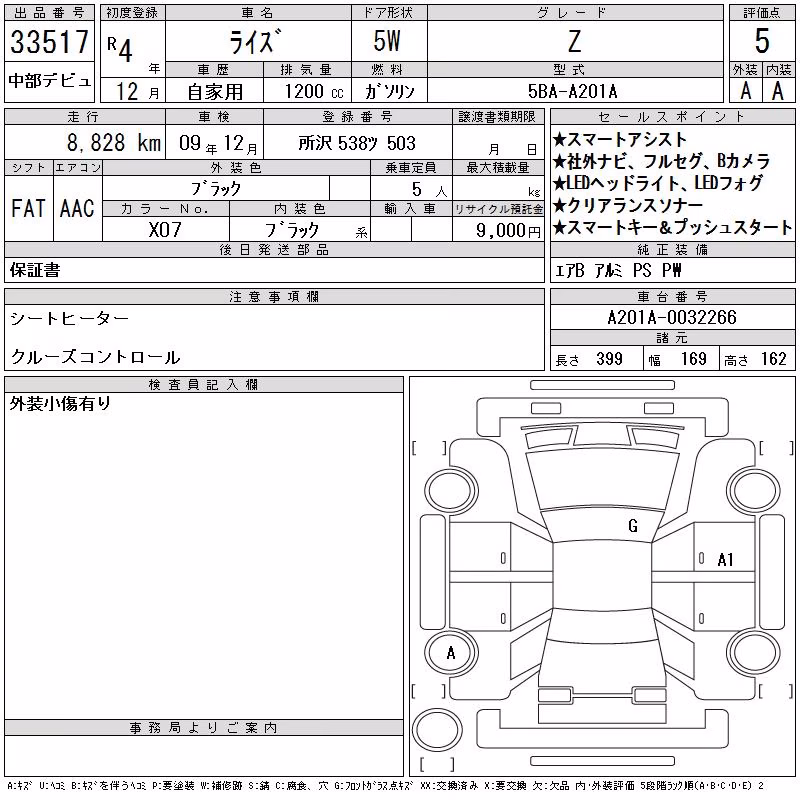Select the grade value Z
The width and height of the screenshot is (800, 800).
(x=574, y=41)
